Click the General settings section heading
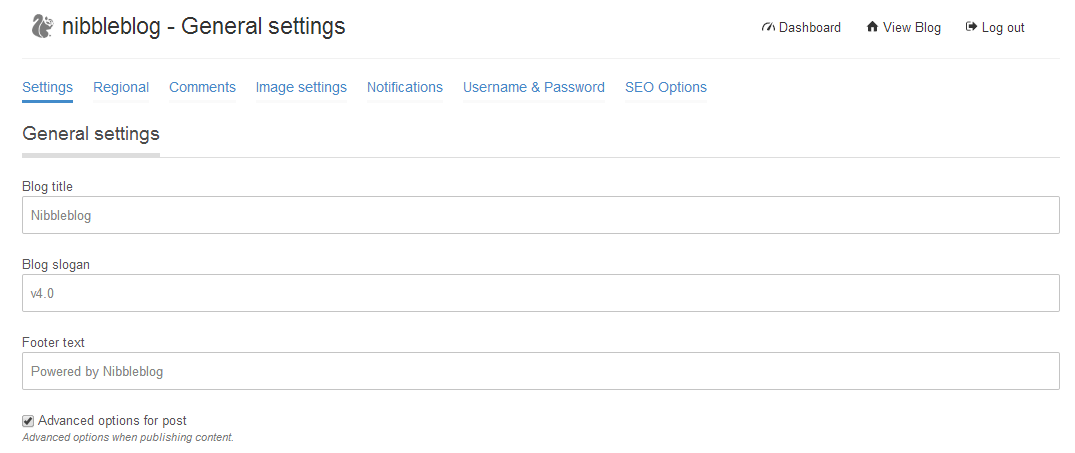1075x453 pixels. click(x=90, y=134)
